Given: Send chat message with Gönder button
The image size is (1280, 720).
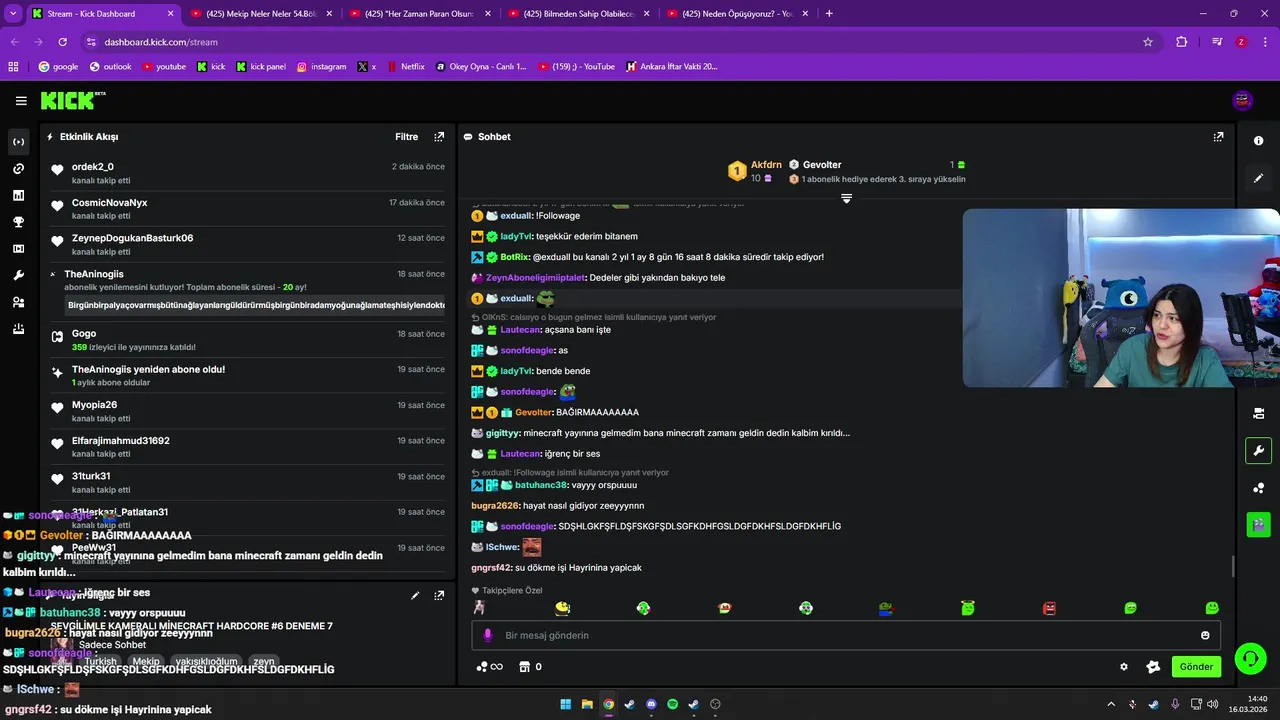Looking at the screenshot, I should [x=1196, y=667].
